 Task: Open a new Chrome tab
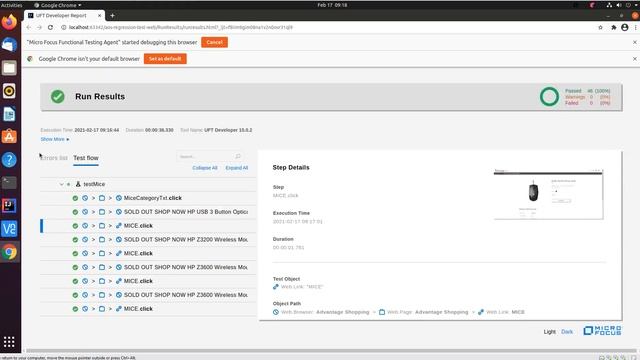pyautogui.click(x=112, y=16)
